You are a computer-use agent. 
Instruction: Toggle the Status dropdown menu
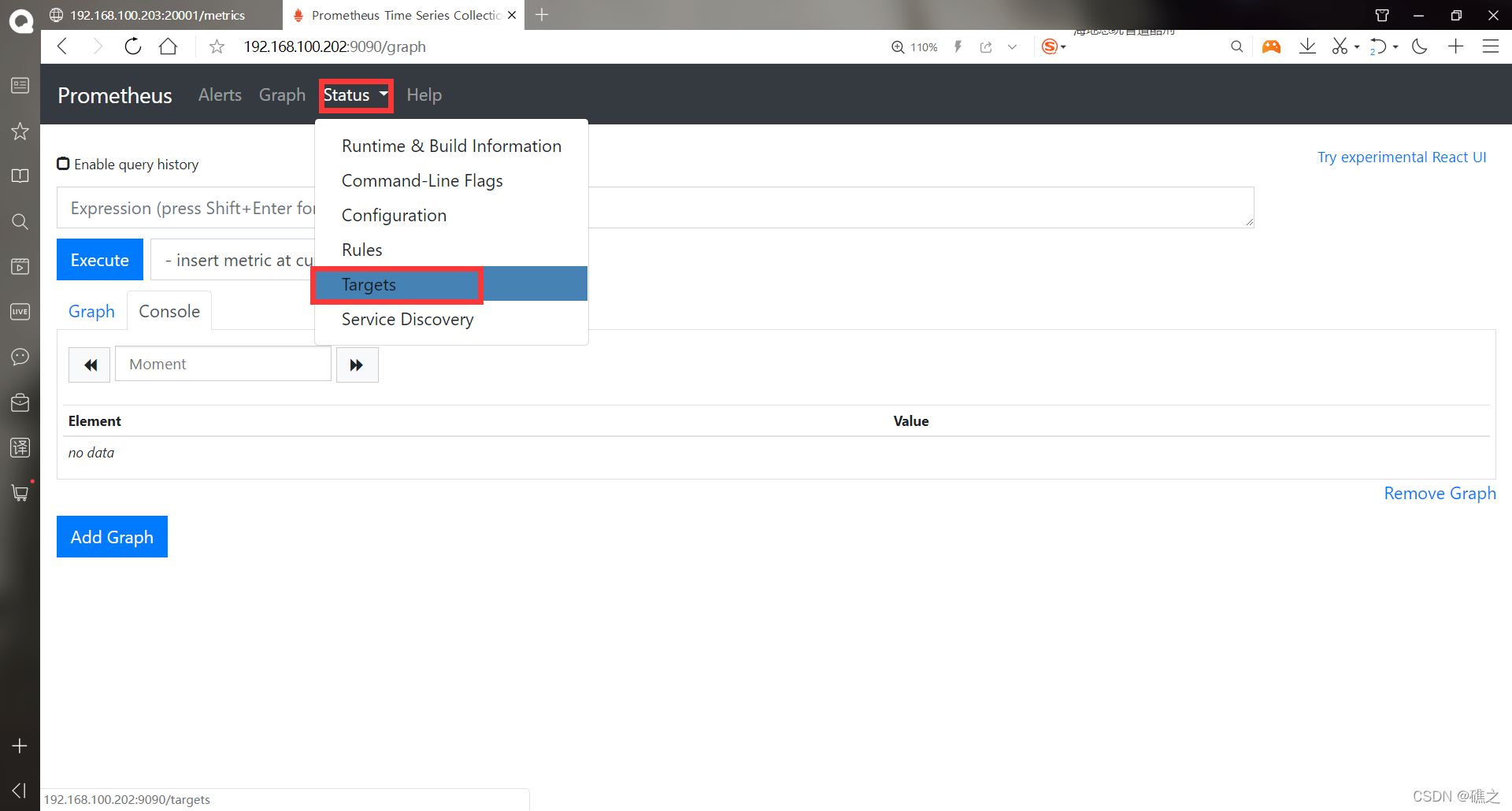(x=356, y=95)
